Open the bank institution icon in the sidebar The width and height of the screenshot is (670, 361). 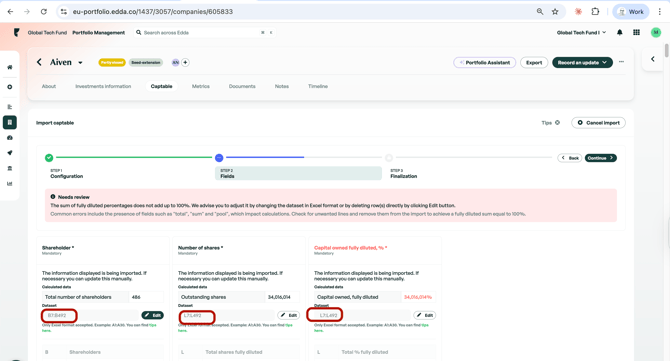pyautogui.click(x=9, y=168)
